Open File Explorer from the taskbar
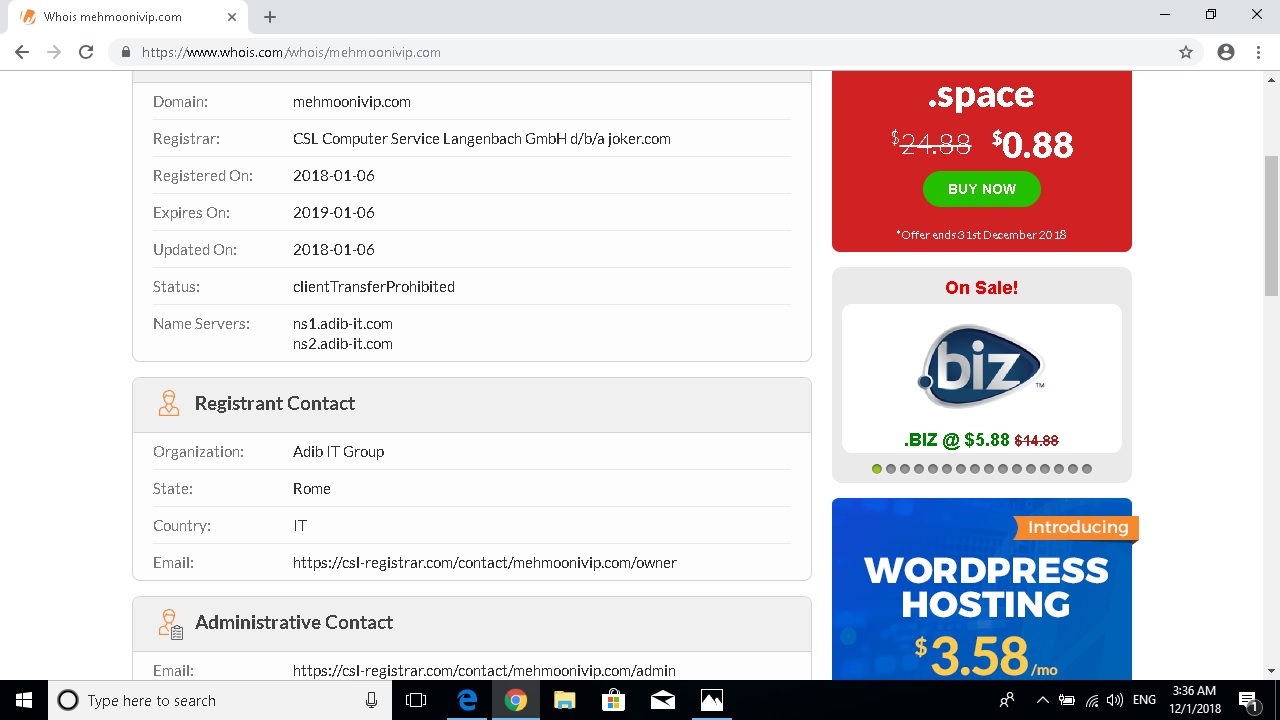The height and width of the screenshot is (720, 1280). [565, 700]
